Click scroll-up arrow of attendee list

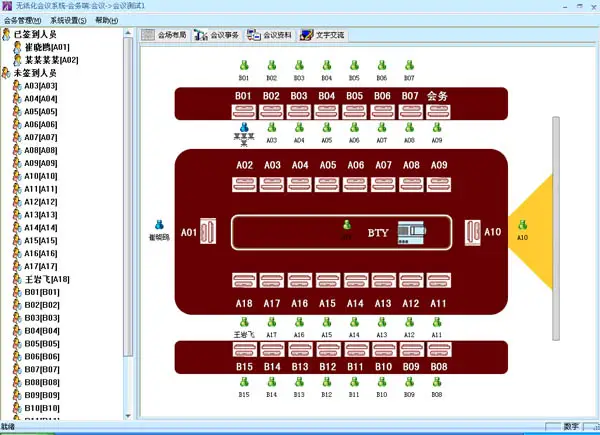(x=128, y=33)
